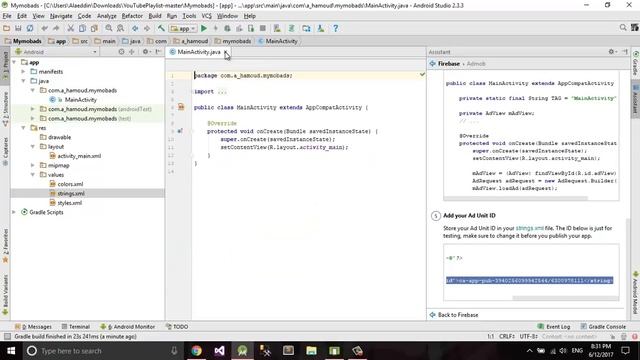Click the Save All toolbar icon
Image resolution: width=640 pixels, height=360 pixels.
(18, 28)
